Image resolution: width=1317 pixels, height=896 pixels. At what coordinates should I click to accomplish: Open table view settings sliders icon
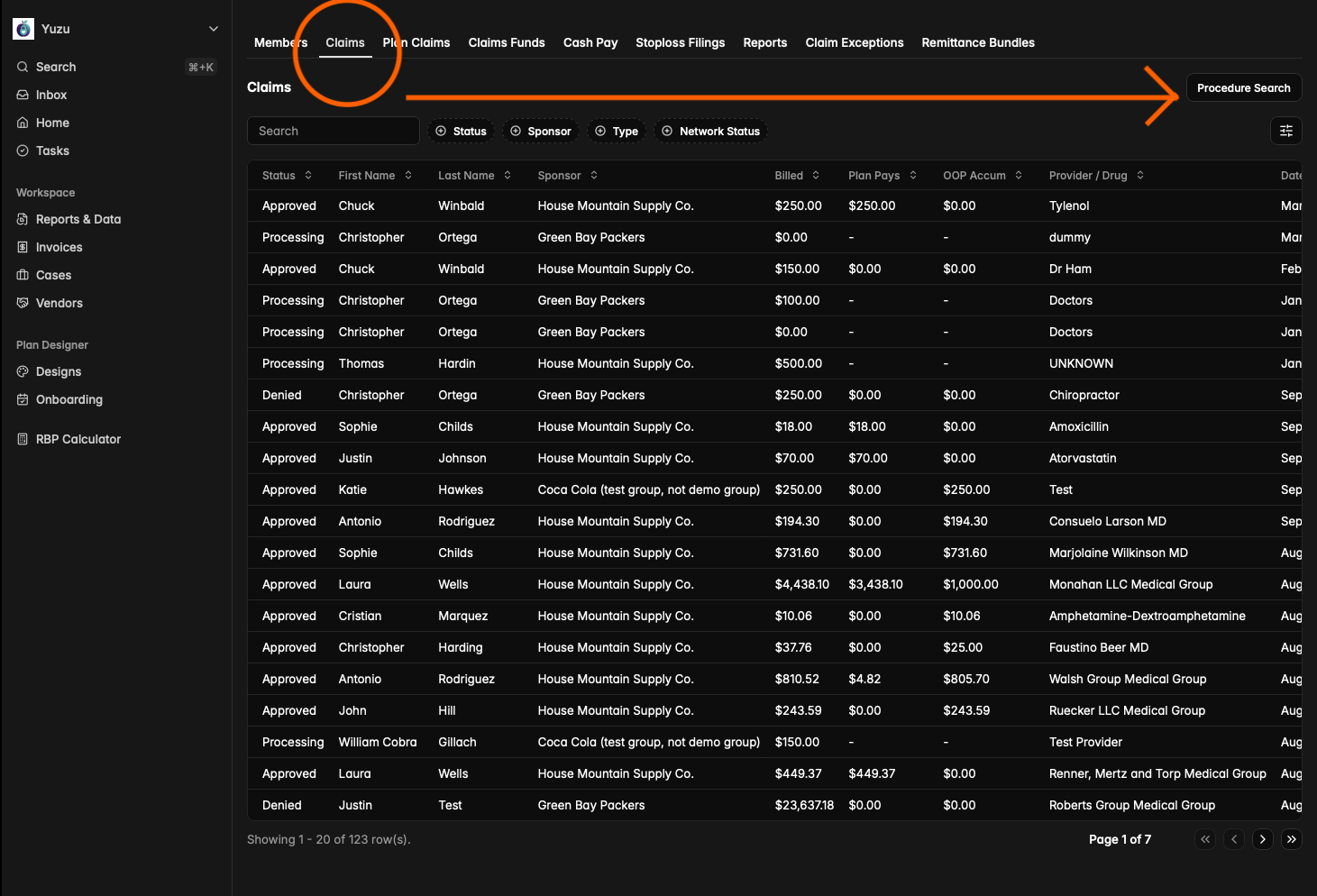click(1286, 131)
